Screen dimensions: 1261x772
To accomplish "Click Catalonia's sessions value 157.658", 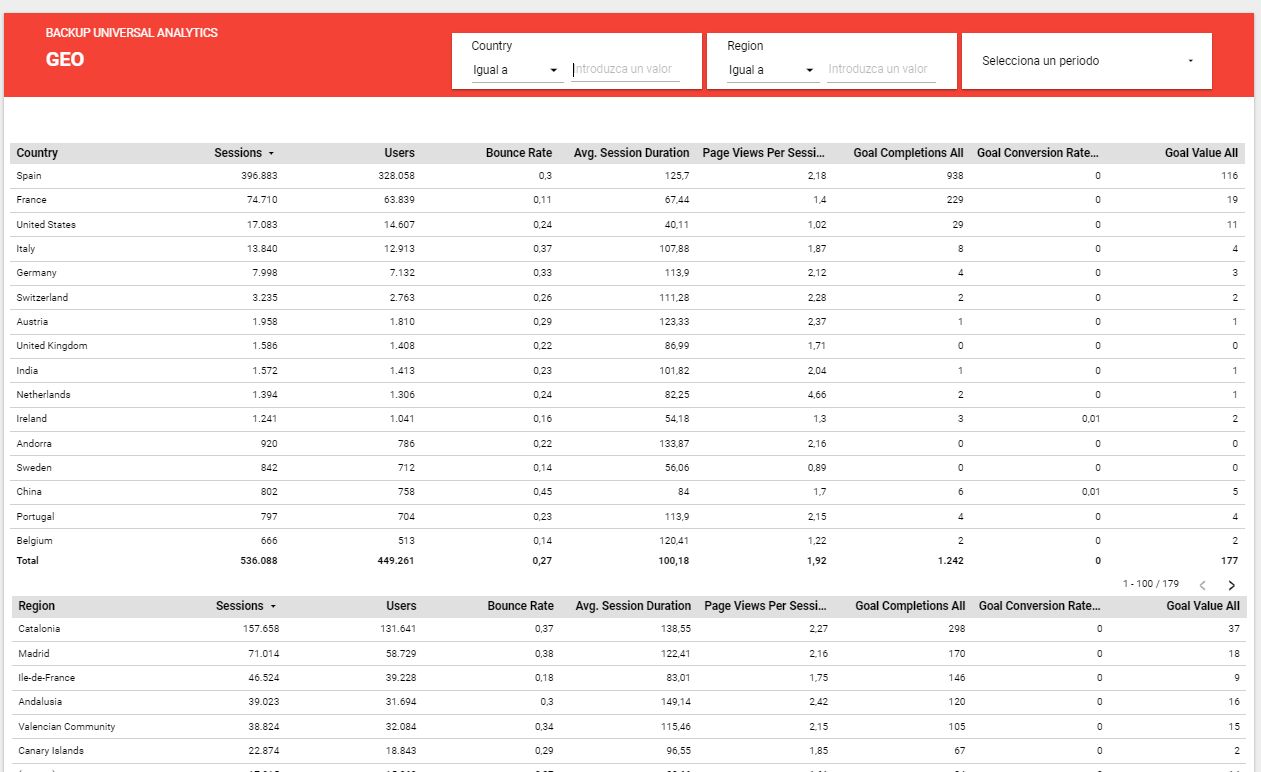I will 260,629.
